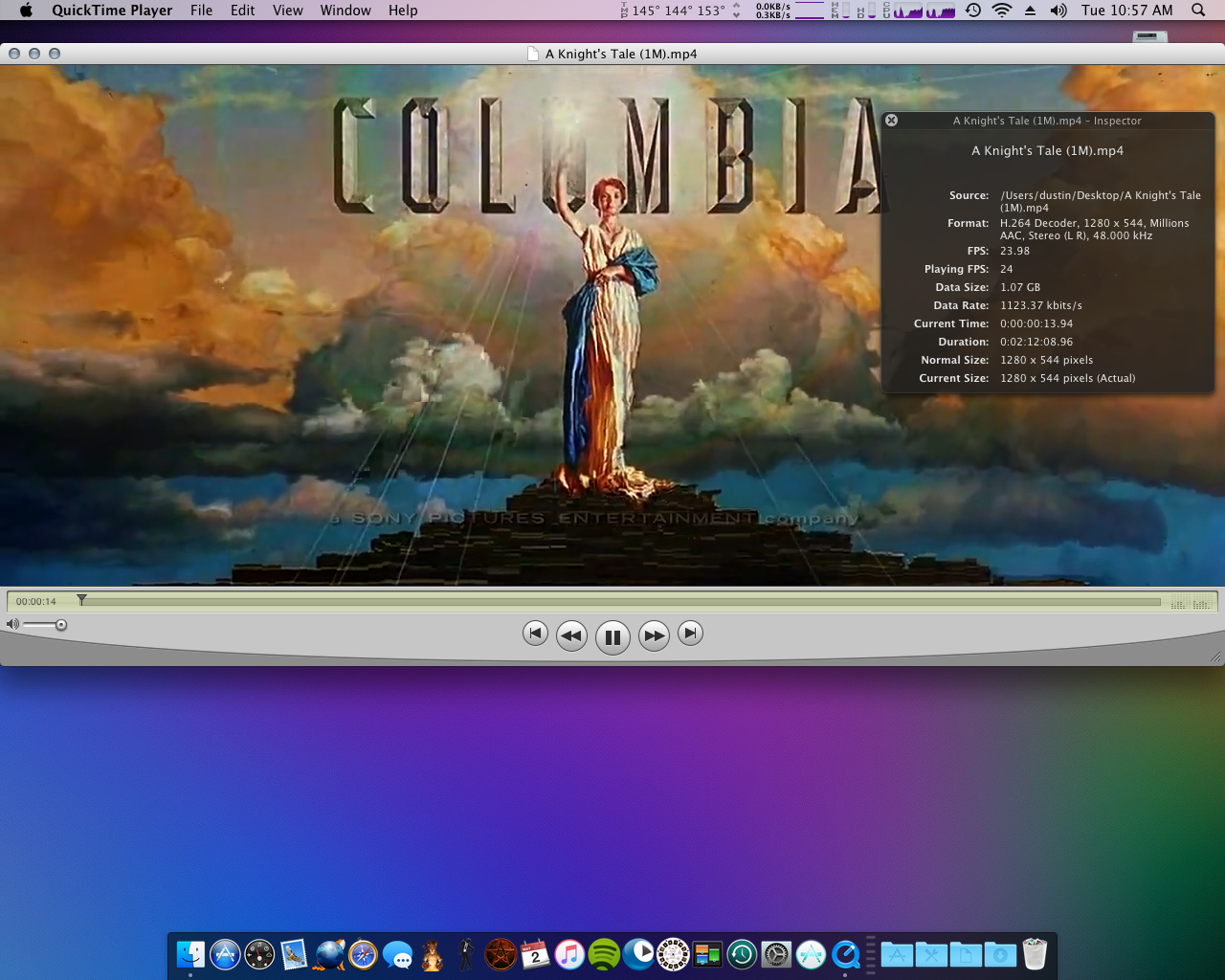Click the eject menu bar icon
This screenshot has width=1225, height=980.
pos(1030,11)
